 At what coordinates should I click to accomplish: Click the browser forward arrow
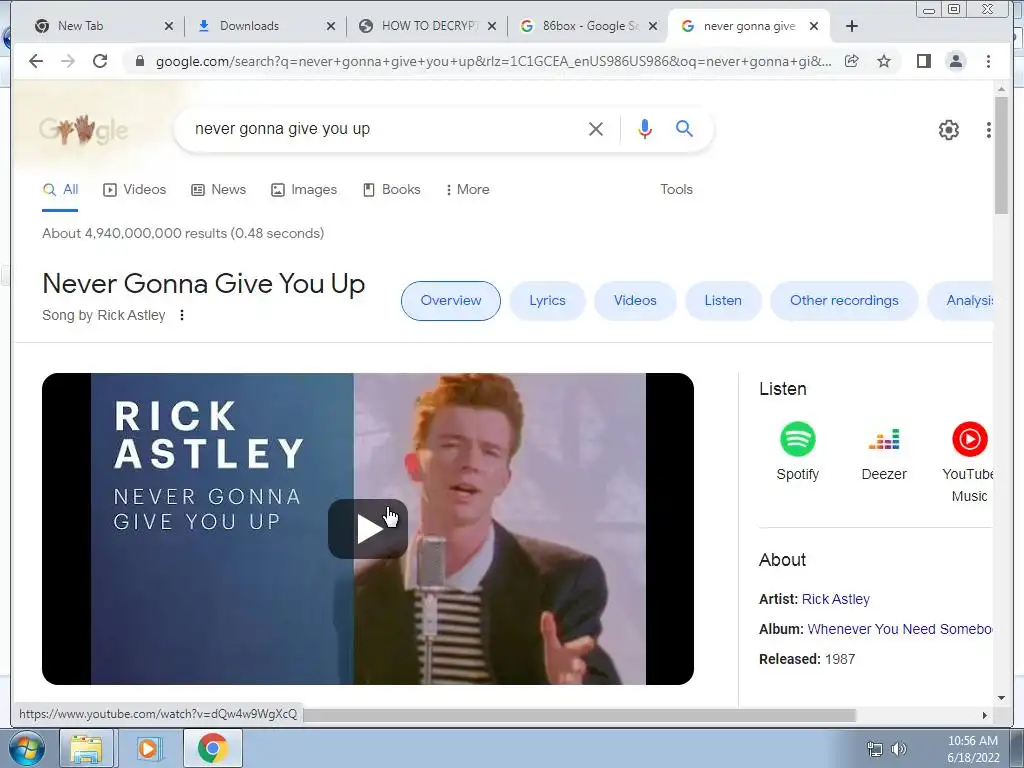coord(68,61)
